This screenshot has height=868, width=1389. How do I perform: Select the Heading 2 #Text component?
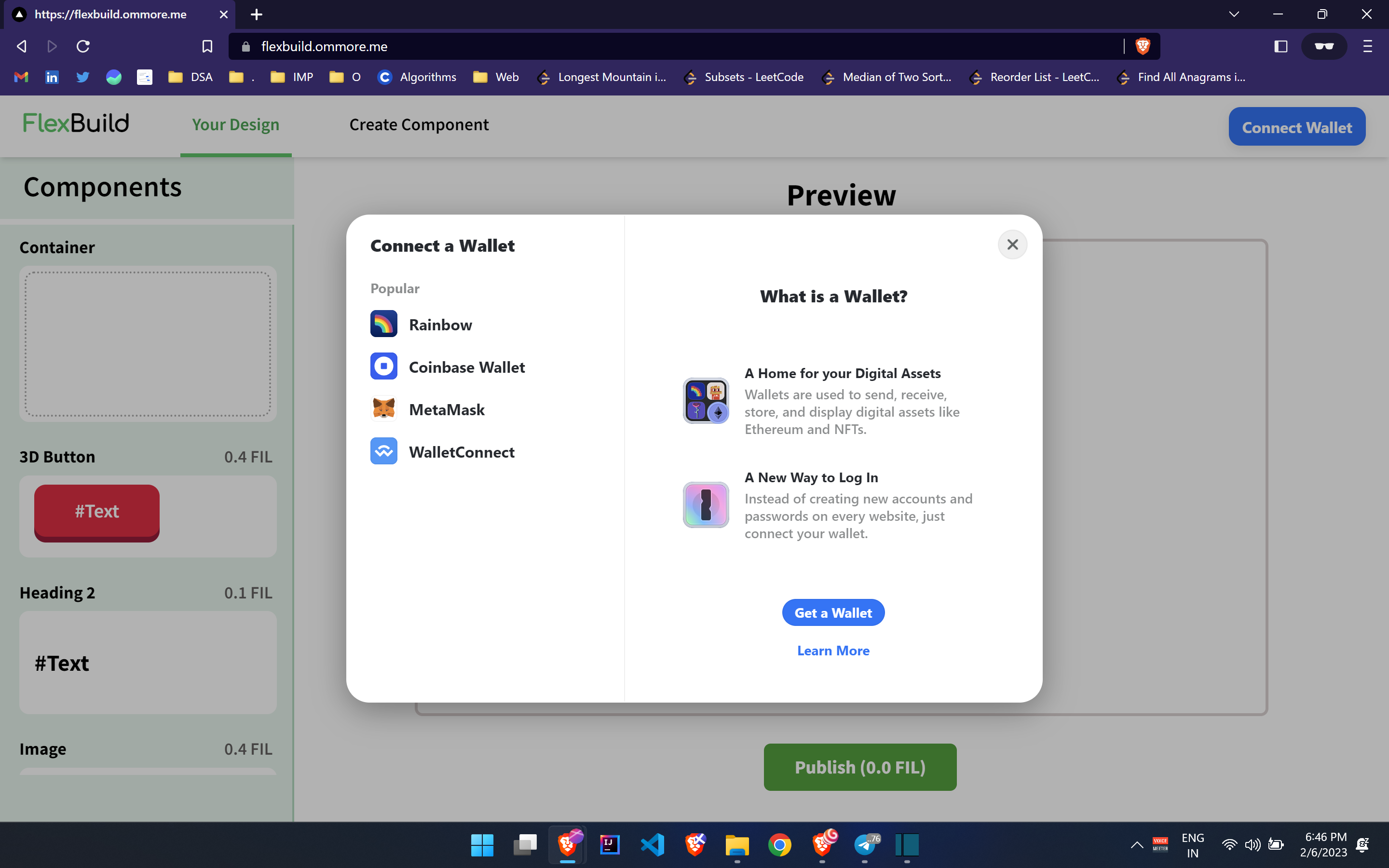[148, 663]
